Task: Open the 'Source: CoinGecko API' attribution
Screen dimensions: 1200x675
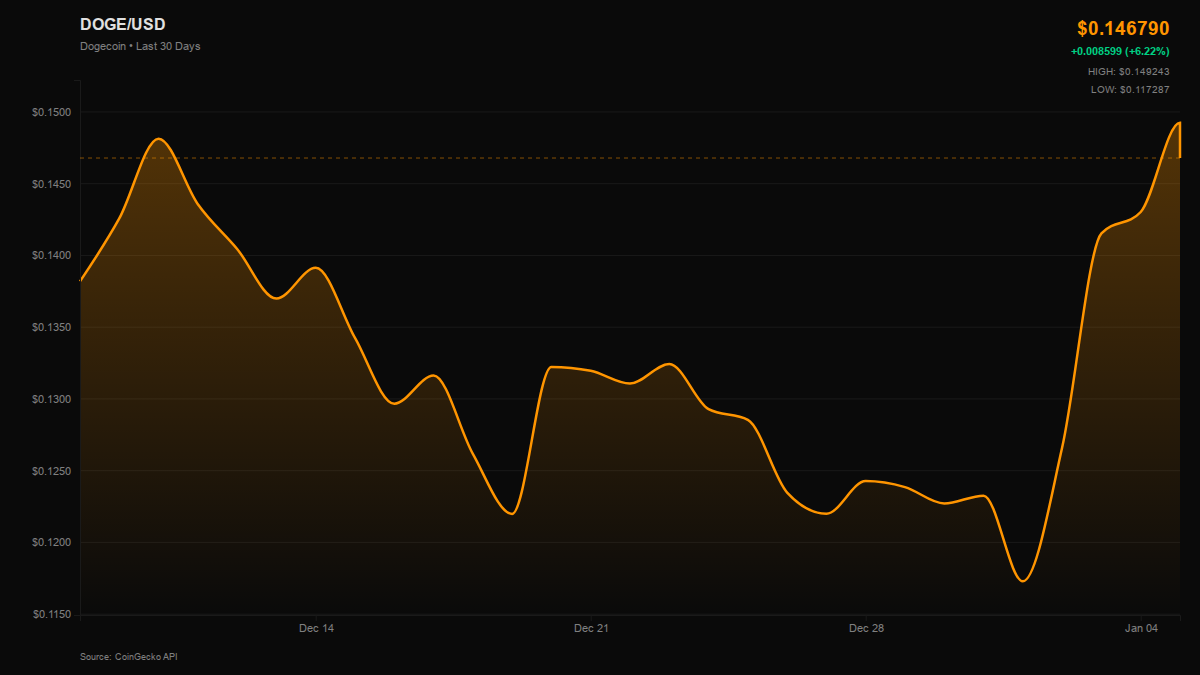Action: pos(128,657)
